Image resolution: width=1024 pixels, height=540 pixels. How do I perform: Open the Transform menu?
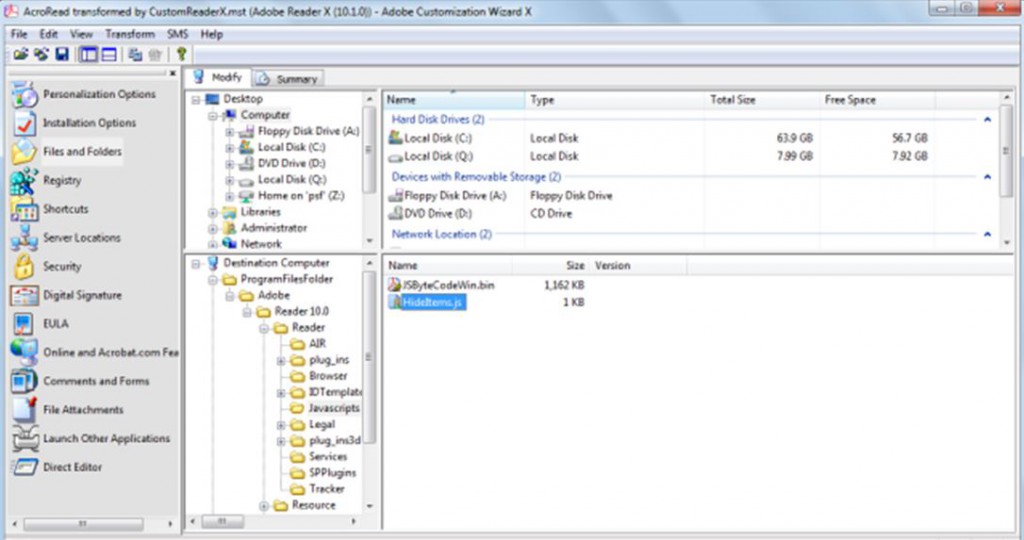pos(130,34)
